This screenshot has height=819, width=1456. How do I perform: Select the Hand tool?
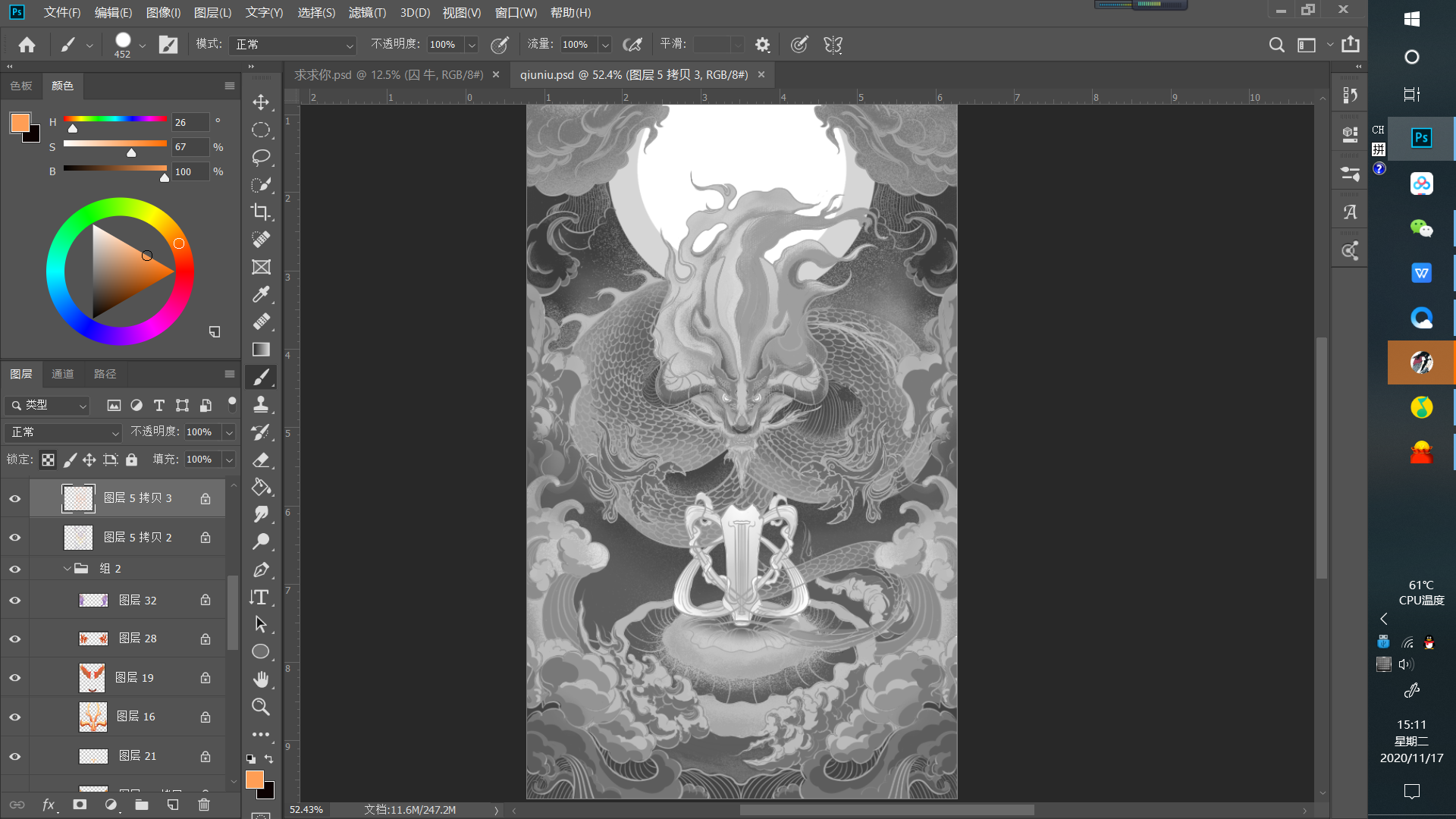pos(261,679)
